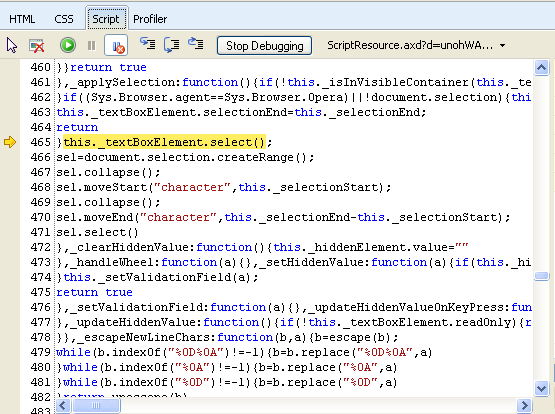Image resolution: width=555 pixels, height=414 pixels.
Task: Click line 471 sel.select()
Action: tap(97, 232)
